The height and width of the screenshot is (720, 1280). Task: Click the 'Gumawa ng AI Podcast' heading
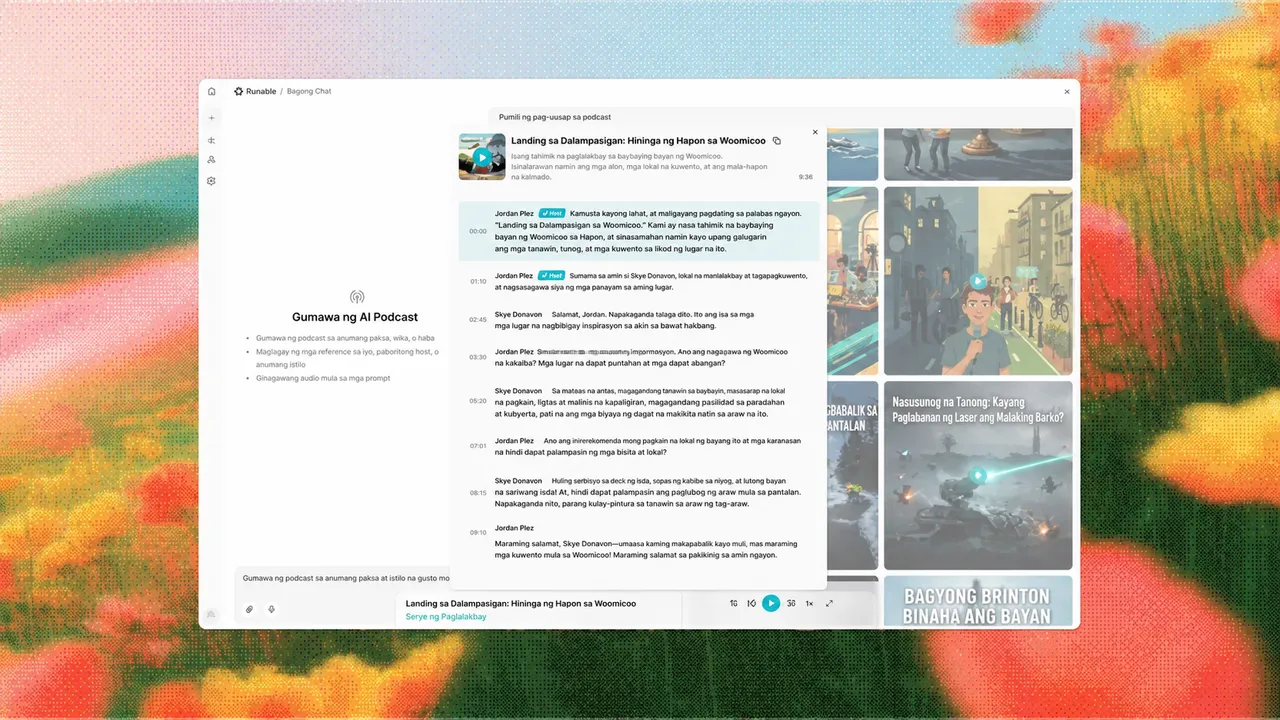pos(355,317)
